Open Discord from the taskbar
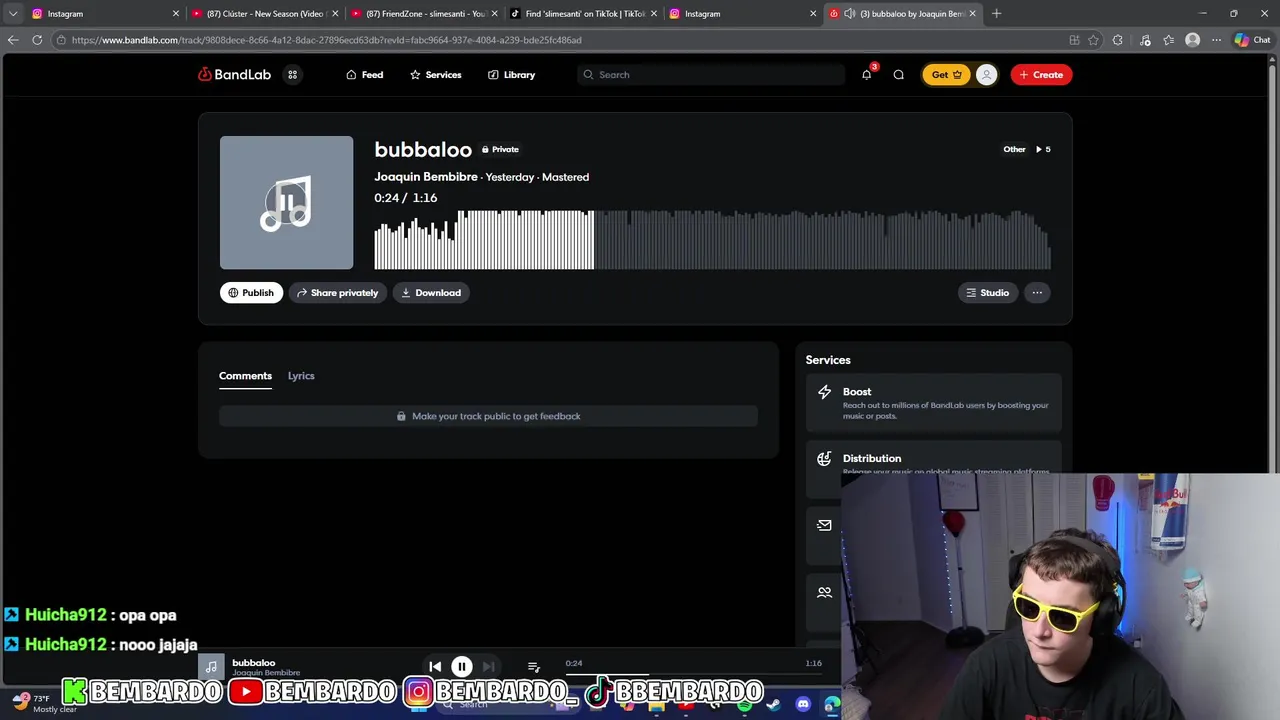This screenshot has width=1280, height=720. click(x=803, y=705)
